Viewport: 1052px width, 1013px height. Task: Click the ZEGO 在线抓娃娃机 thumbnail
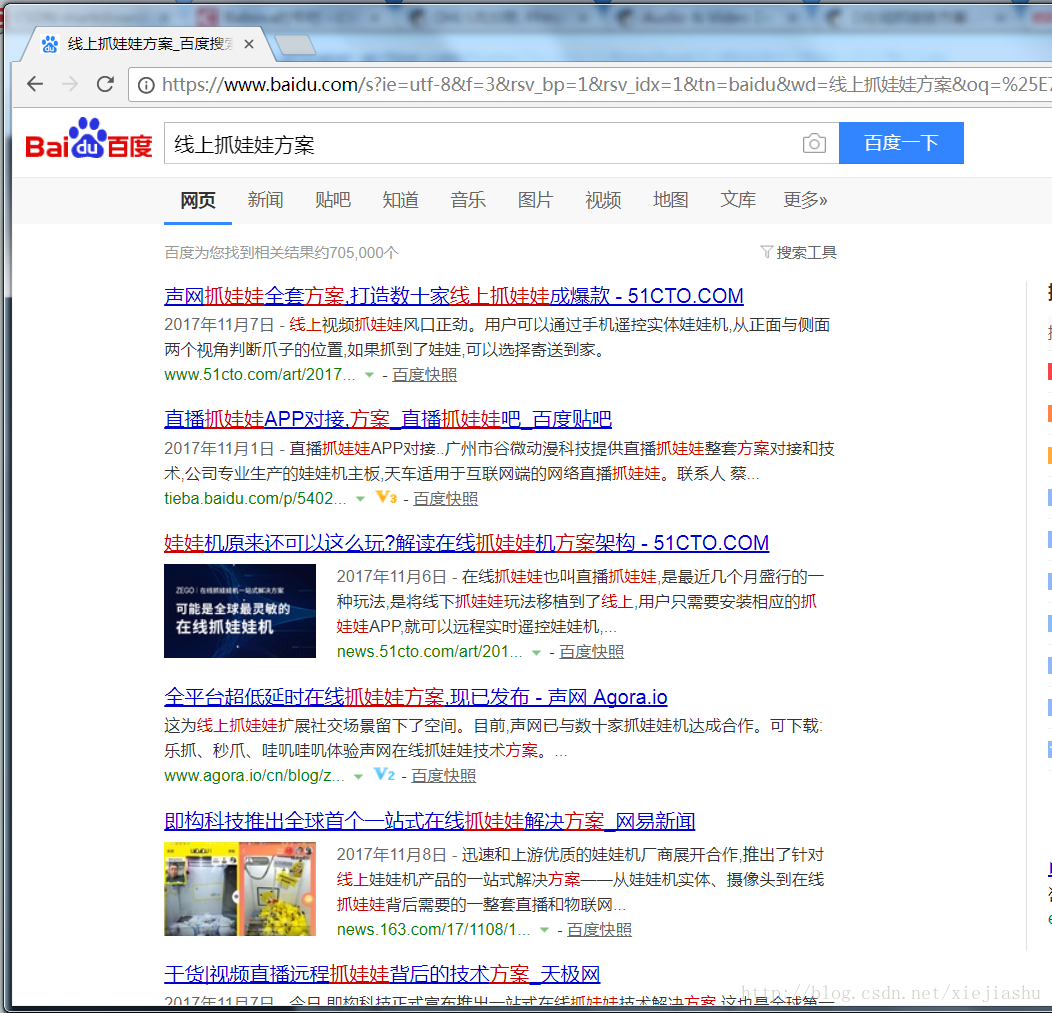240,610
